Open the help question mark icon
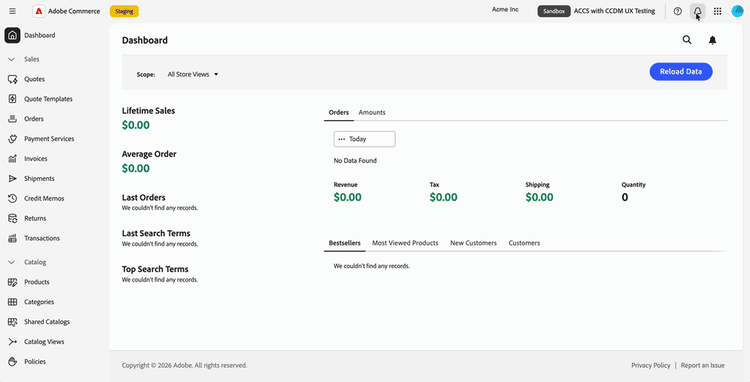 click(x=677, y=11)
